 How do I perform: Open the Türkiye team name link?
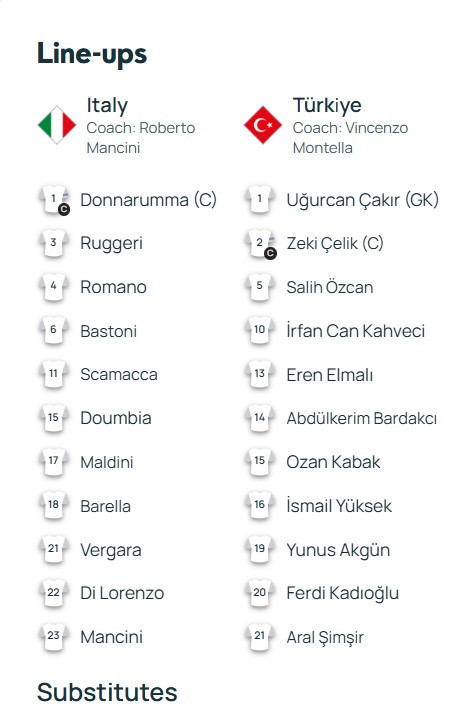[327, 105]
